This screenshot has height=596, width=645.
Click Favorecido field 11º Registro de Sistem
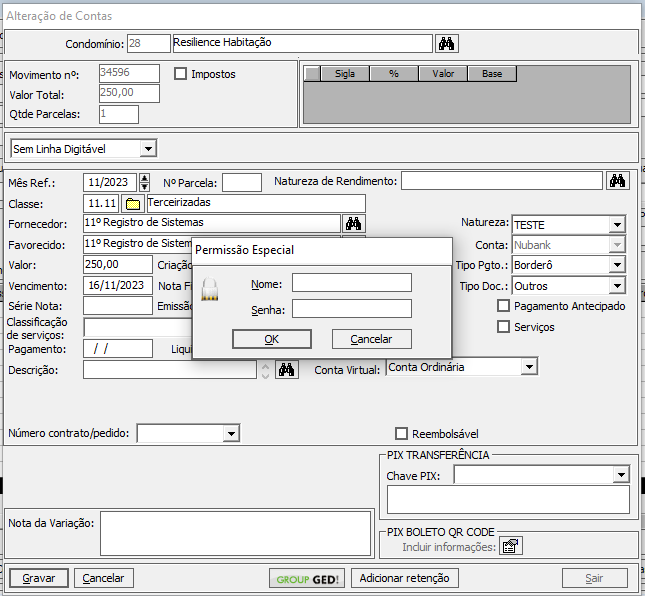(138, 244)
